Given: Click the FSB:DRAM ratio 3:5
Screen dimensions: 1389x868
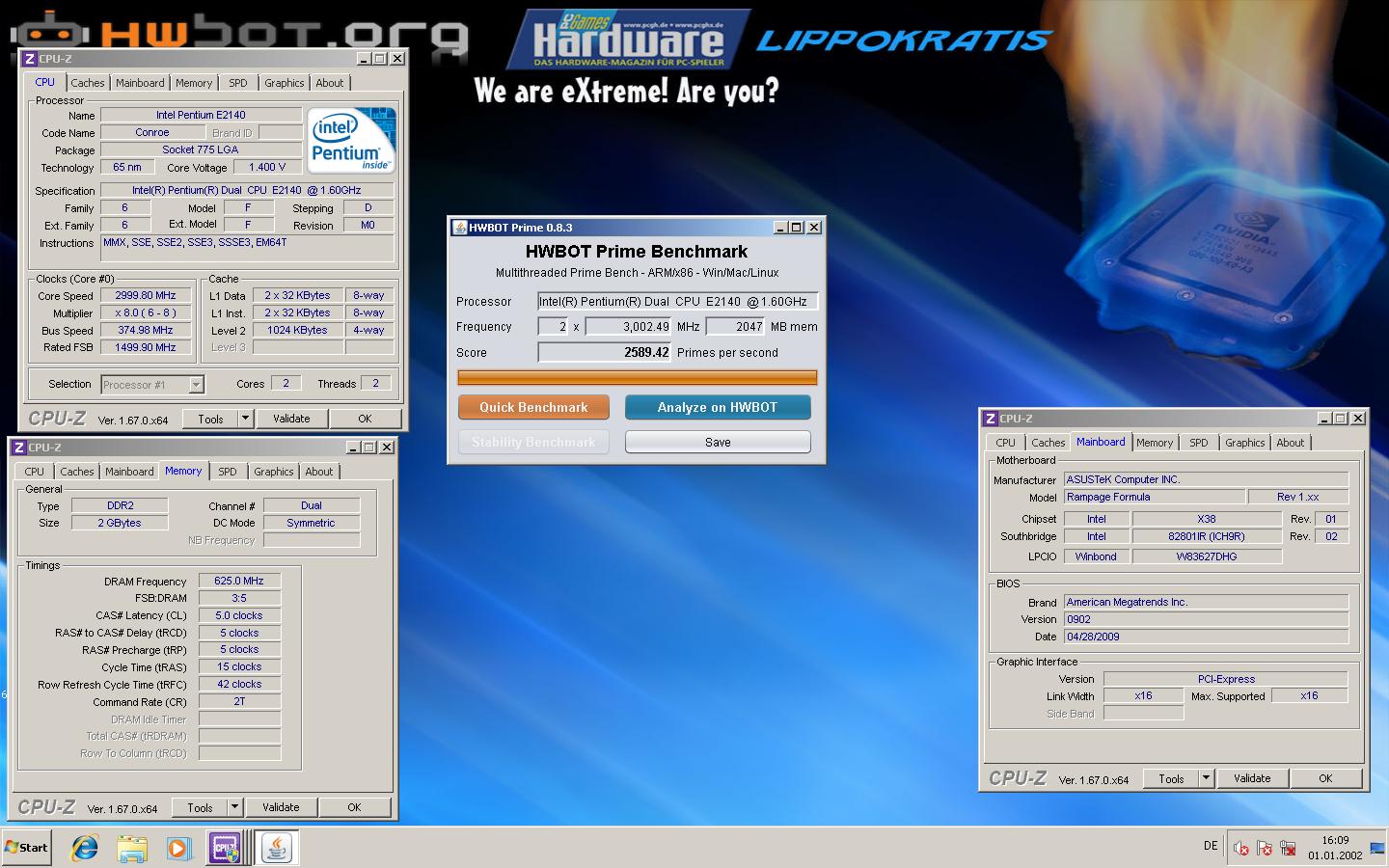Looking at the screenshot, I should pos(239,598).
